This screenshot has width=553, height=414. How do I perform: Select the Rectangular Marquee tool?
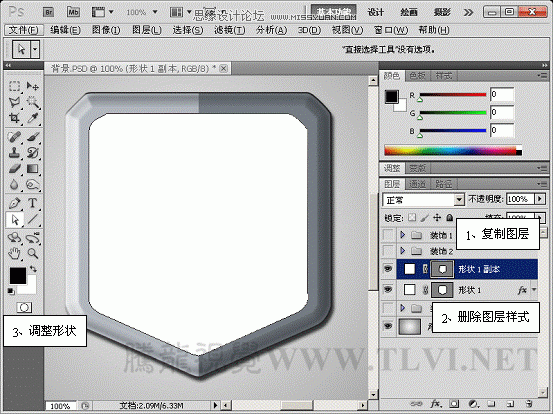coord(14,86)
